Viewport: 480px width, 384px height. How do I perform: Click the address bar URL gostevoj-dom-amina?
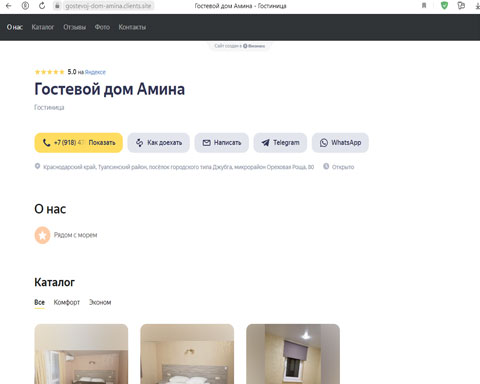click(x=108, y=6)
